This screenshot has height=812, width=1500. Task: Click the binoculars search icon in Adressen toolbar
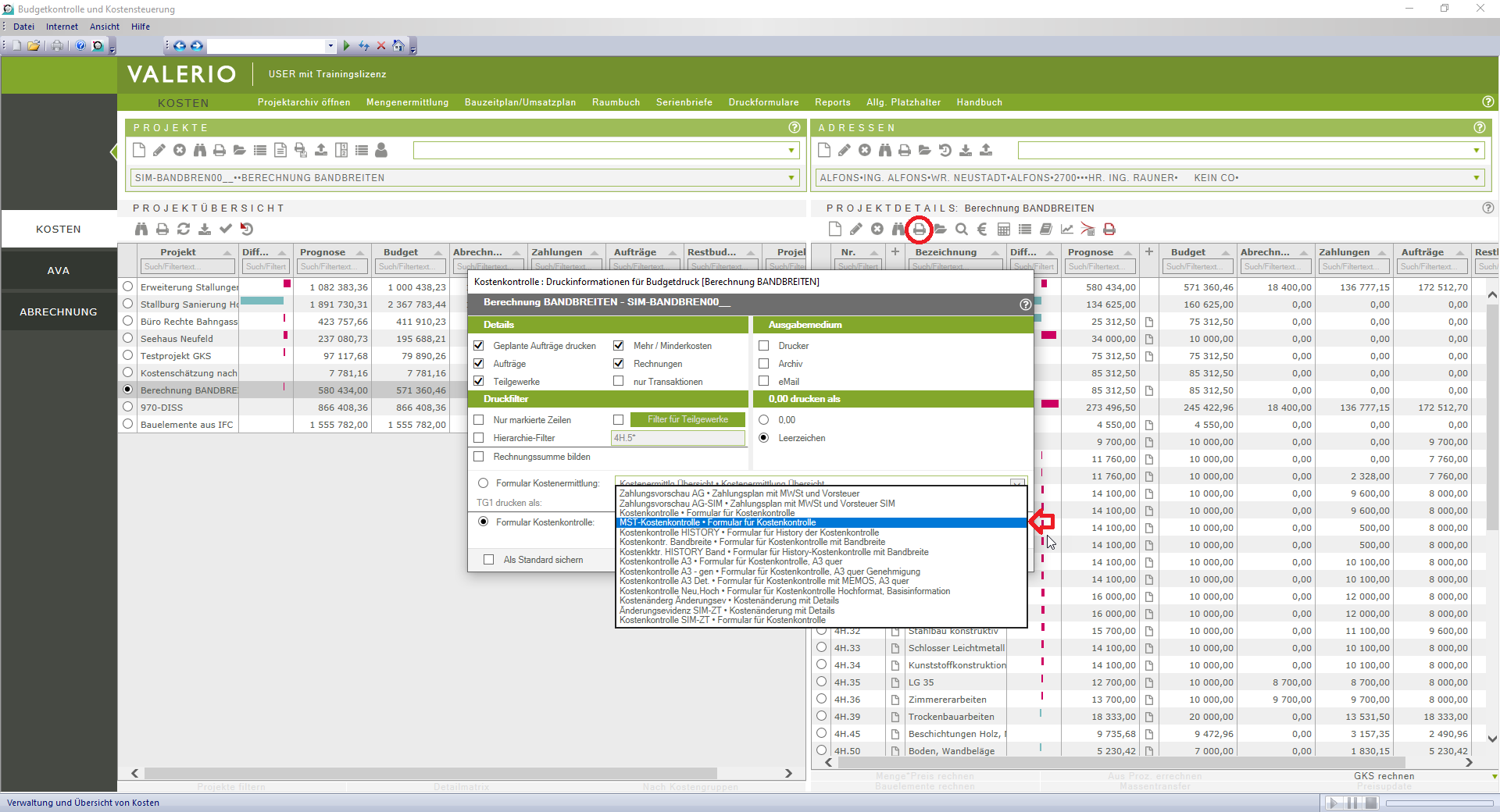pos(884,150)
